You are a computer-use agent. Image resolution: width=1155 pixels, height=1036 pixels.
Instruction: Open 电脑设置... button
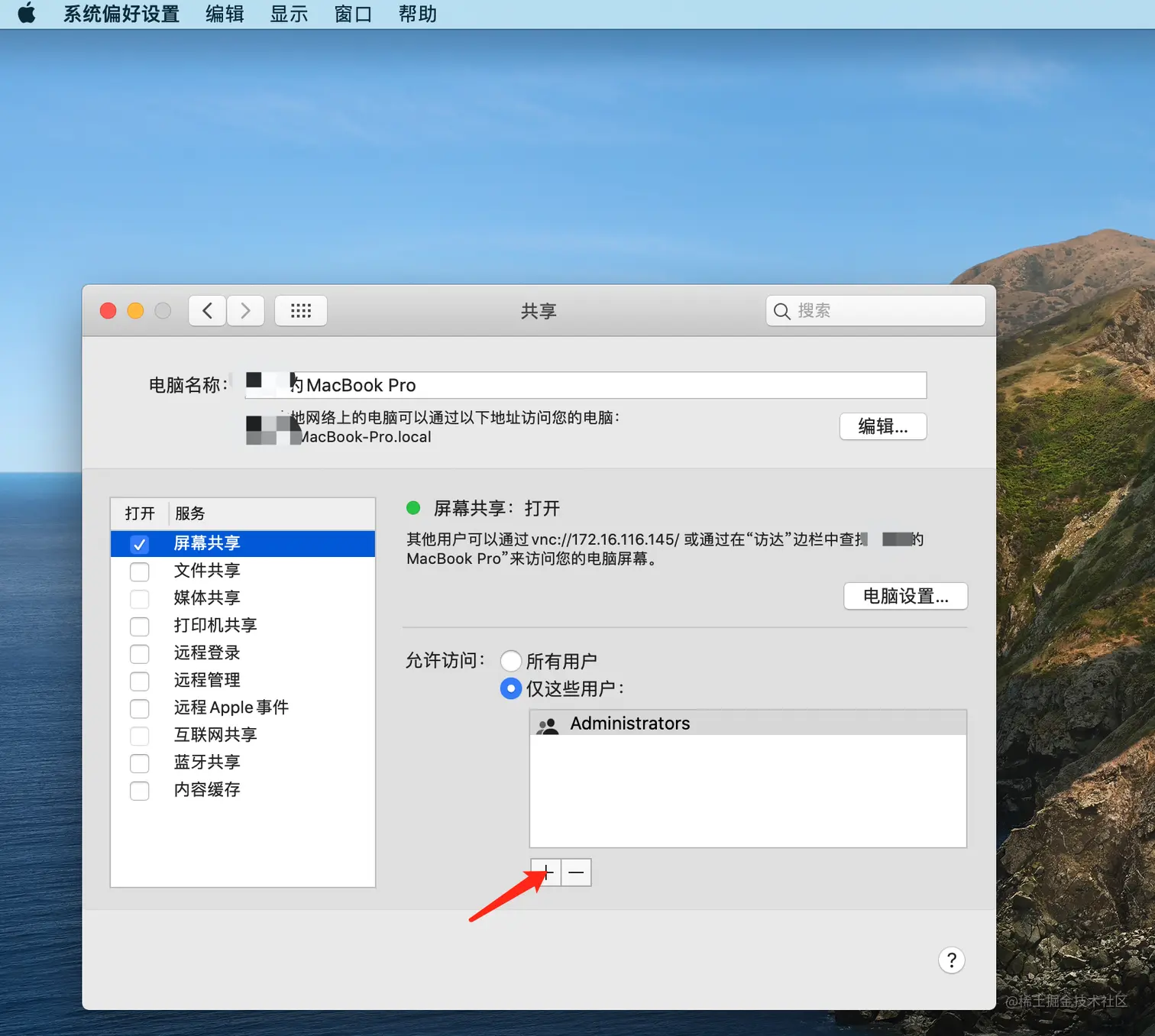(x=906, y=596)
